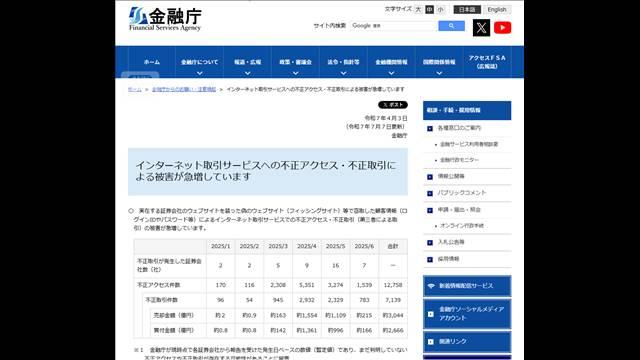Click square icon beside 各種窓口のご案内
Screen dimensions: 640x360
tap(430, 129)
